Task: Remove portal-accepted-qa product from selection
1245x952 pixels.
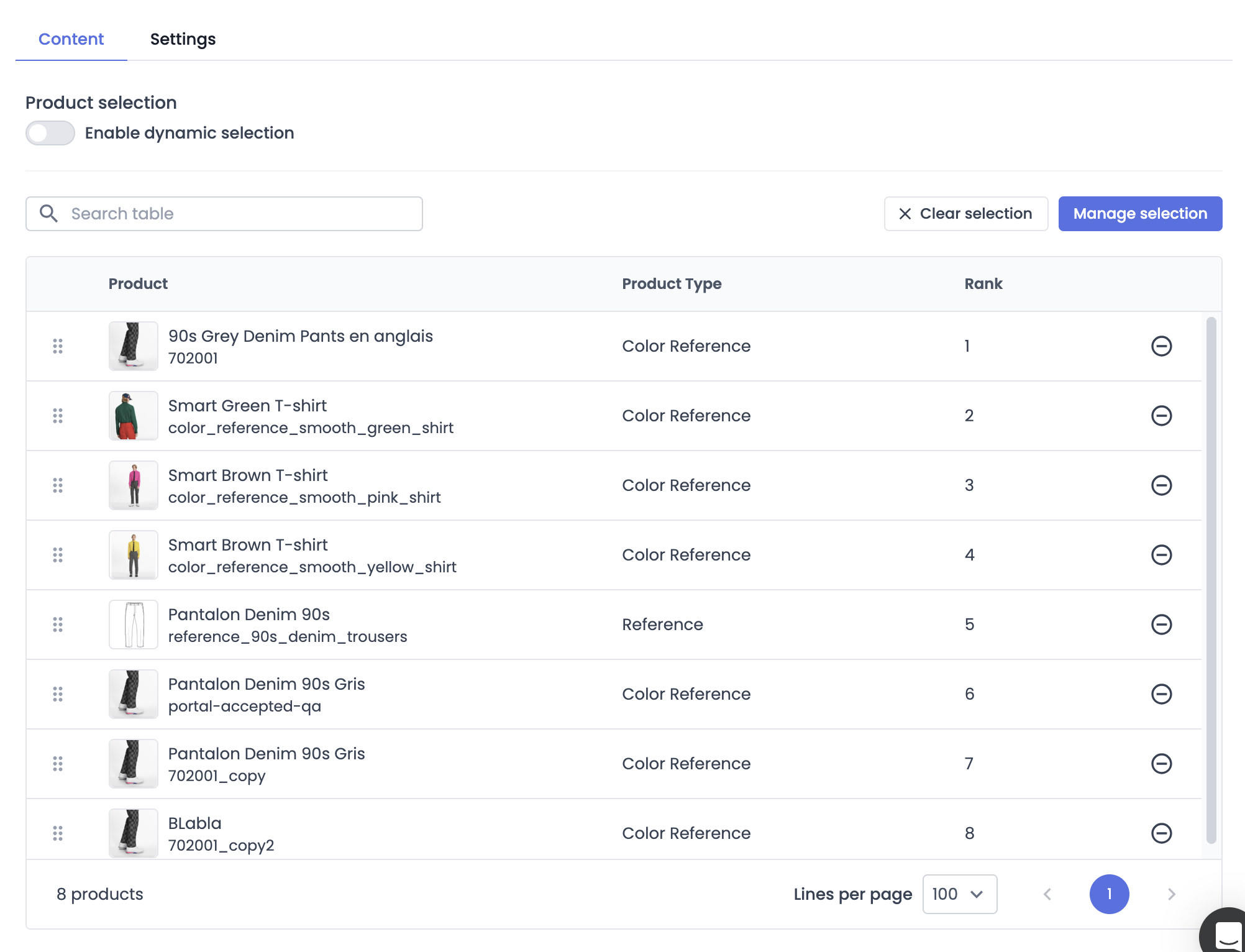Action: [x=1161, y=694]
